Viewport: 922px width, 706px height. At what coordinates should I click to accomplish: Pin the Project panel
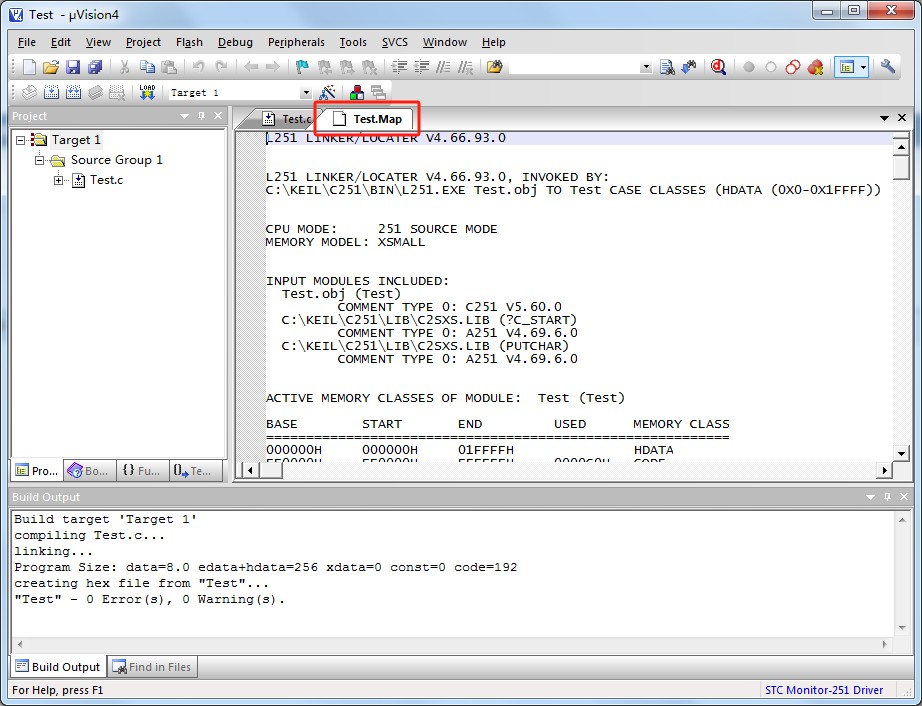tap(202, 116)
